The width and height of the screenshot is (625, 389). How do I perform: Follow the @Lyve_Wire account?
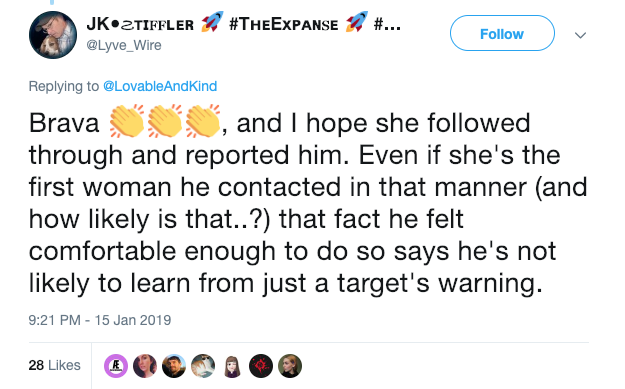502,33
